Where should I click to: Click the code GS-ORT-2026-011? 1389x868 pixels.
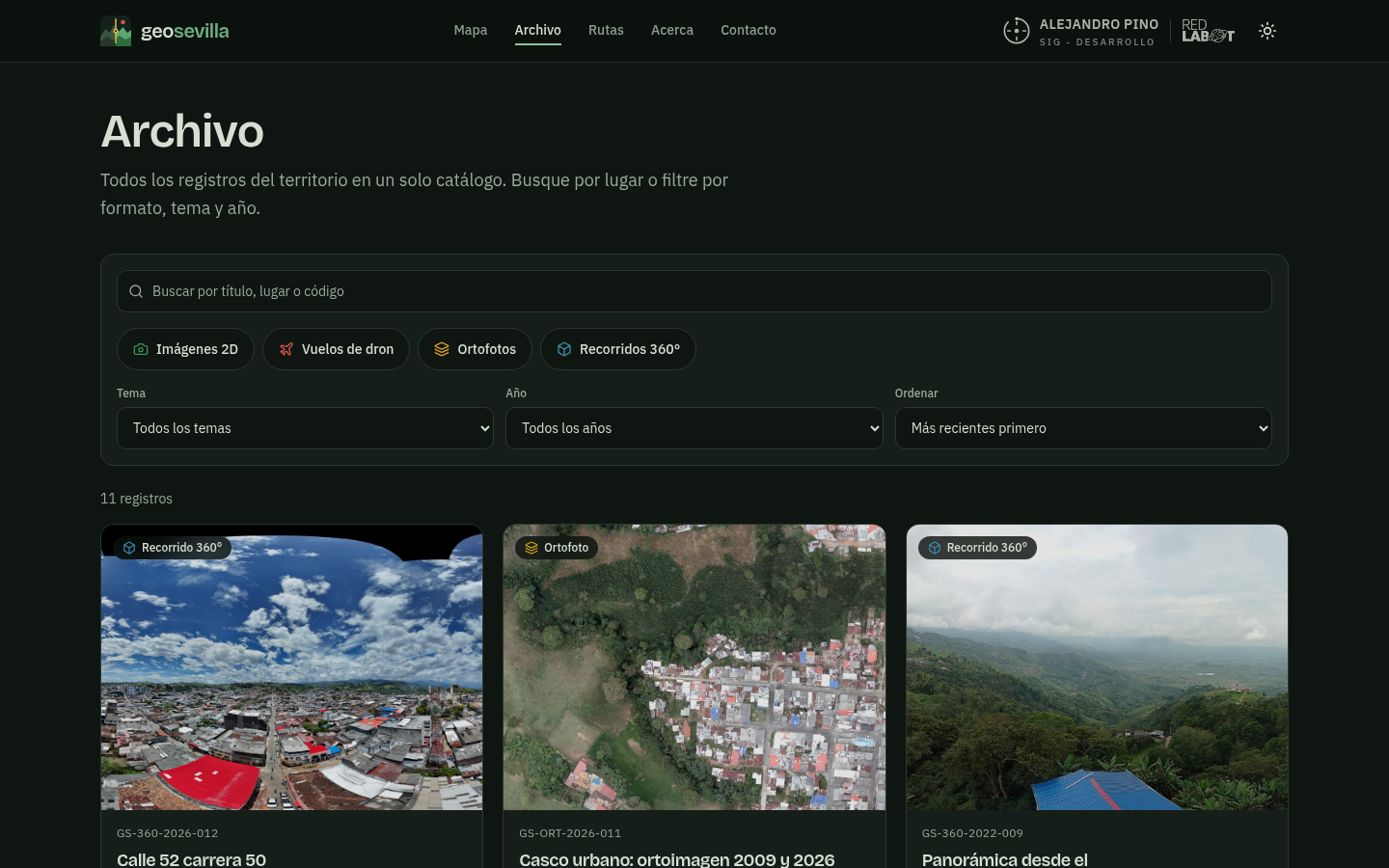570,833
